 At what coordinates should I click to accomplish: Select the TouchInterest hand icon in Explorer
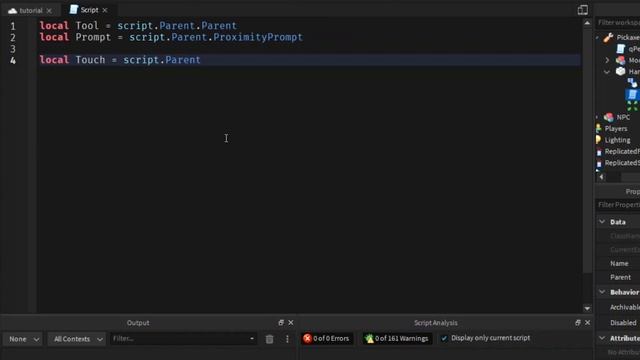[x=632, y=83]
